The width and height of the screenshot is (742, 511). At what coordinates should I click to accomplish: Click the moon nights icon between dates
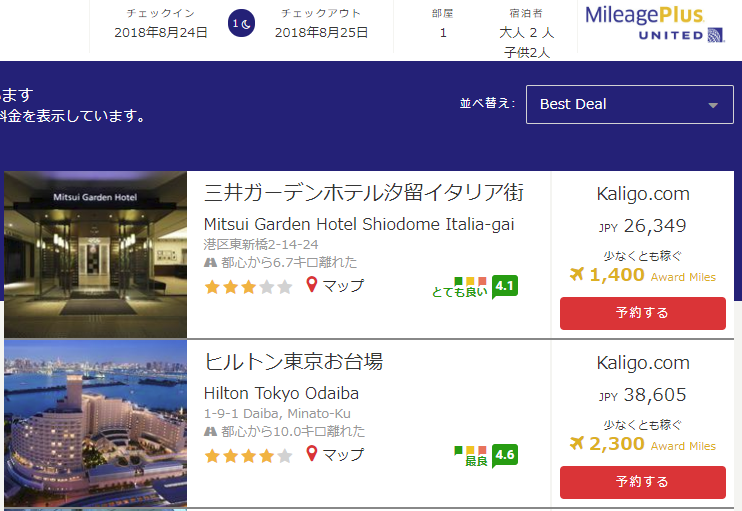240,23
